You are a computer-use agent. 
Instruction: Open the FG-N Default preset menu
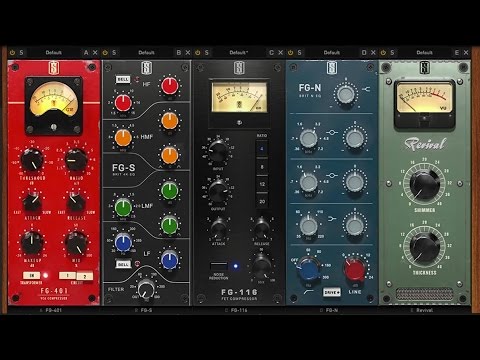(331, 53)
